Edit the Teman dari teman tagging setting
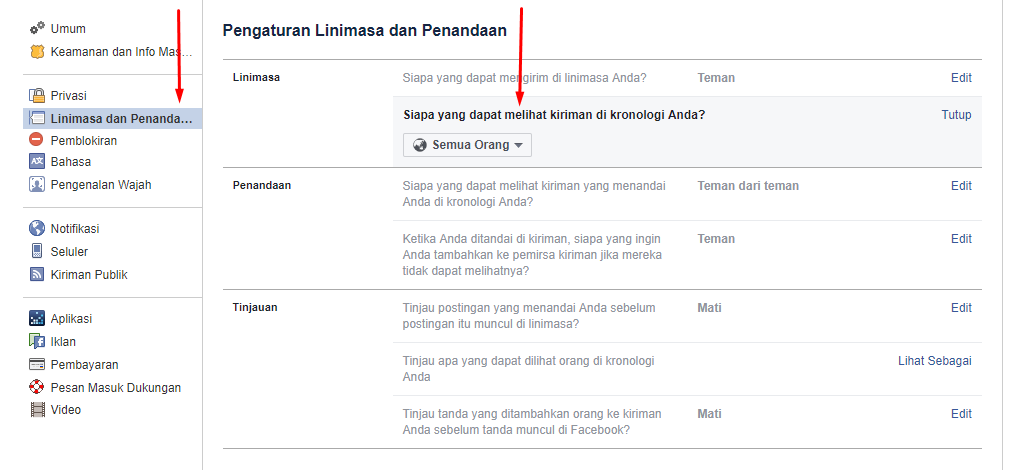1015x470 pixels. click(x=961, y=186)
